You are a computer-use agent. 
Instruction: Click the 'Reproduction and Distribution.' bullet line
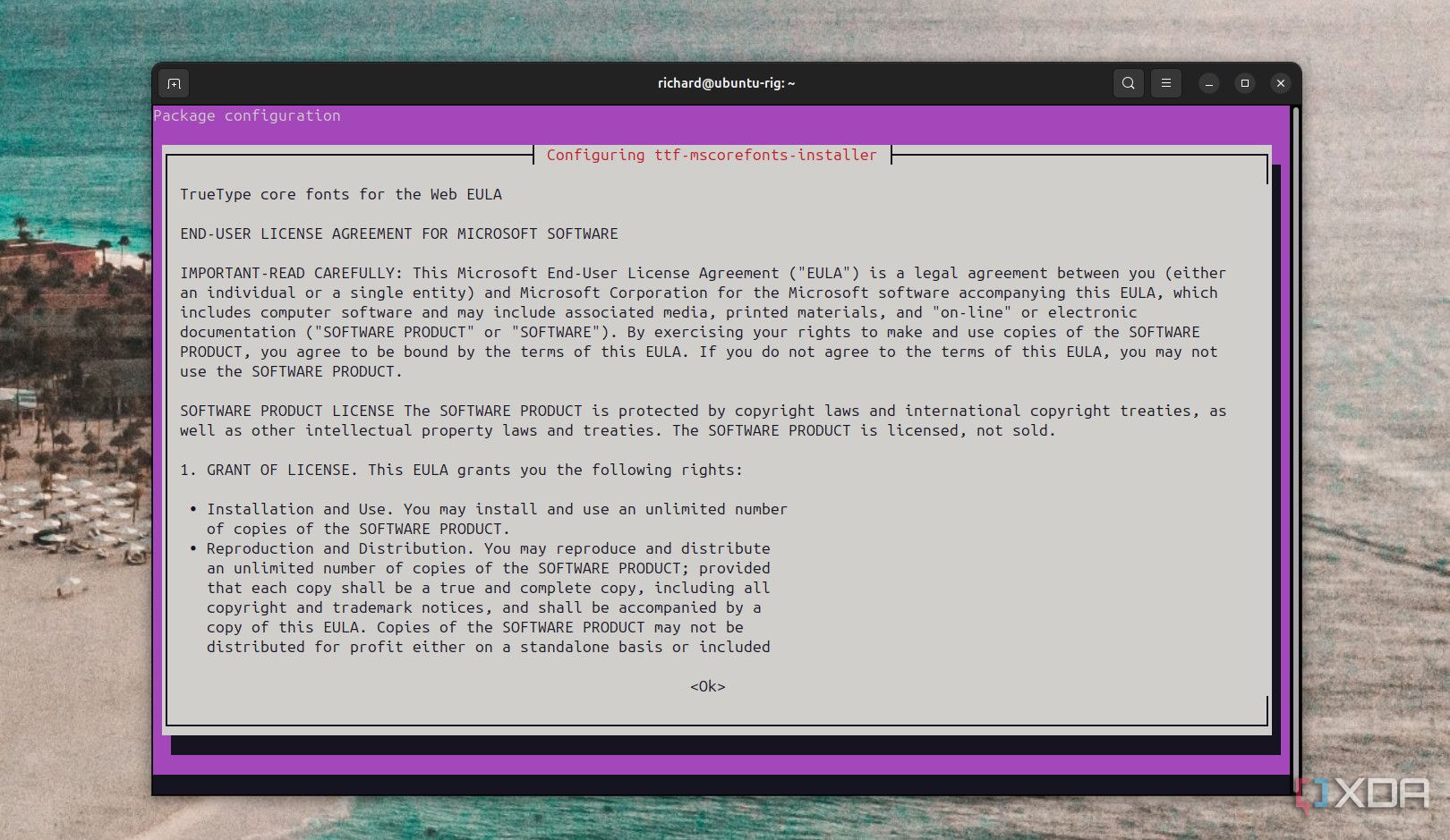click(480, 548)
